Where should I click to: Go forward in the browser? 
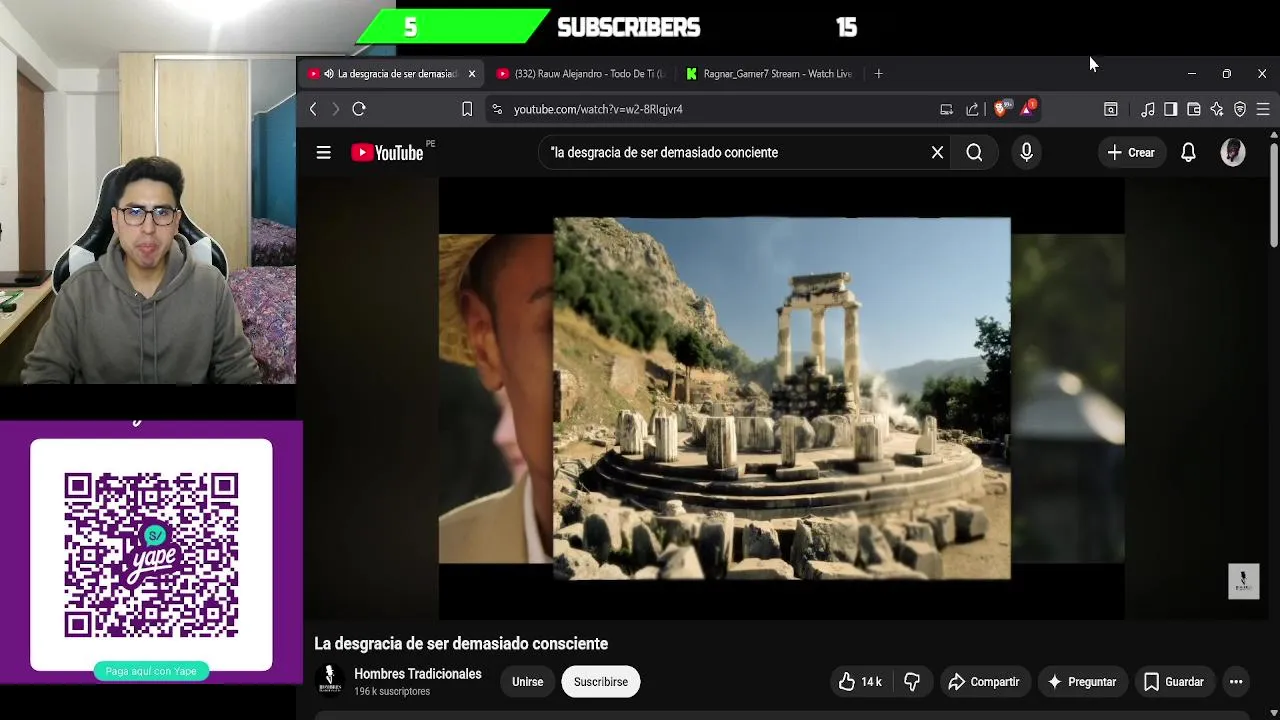[x=336, y=109]
